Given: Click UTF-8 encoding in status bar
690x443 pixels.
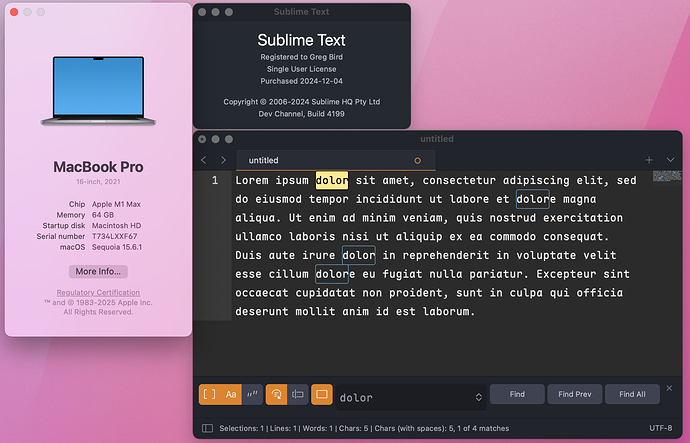Looking at the screenshot, I should click(x=661, y=428).
